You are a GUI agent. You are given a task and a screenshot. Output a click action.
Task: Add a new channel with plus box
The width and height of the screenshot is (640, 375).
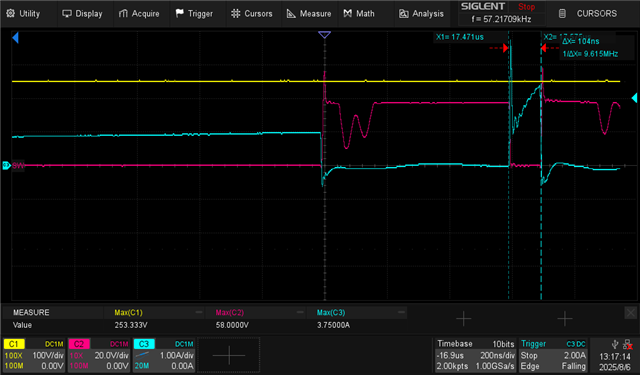(x=229, y=355)
